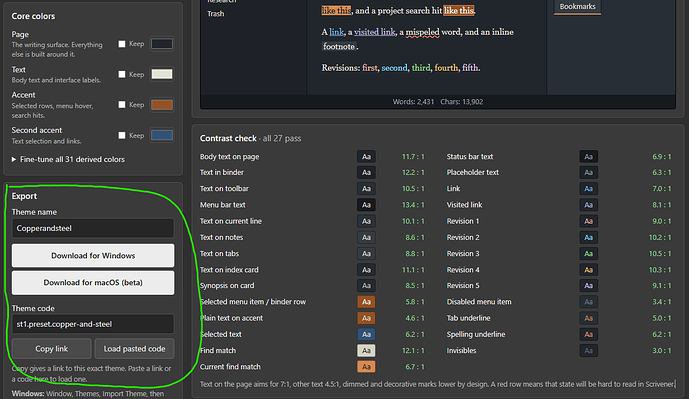689x399 pixels.
Task: Follow the 'visited link' in preview text
Action: tap(374, 32)
